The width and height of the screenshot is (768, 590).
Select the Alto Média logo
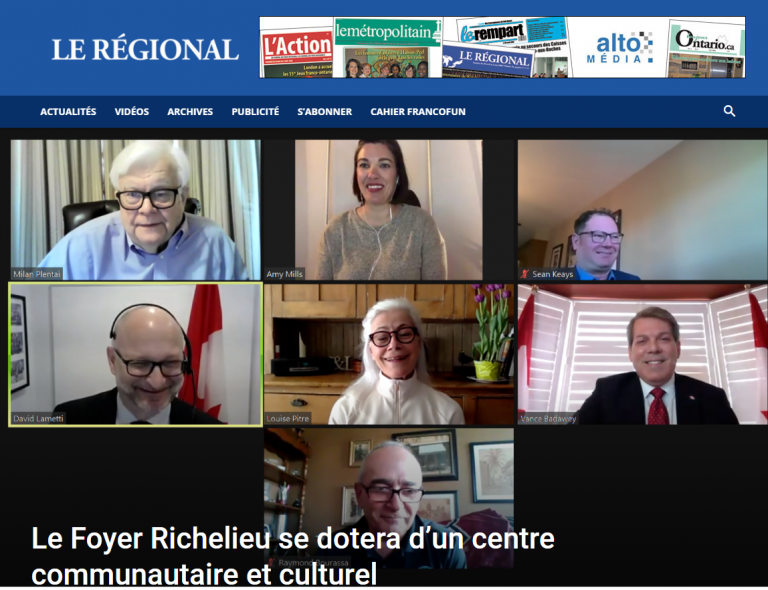(620, 47)
